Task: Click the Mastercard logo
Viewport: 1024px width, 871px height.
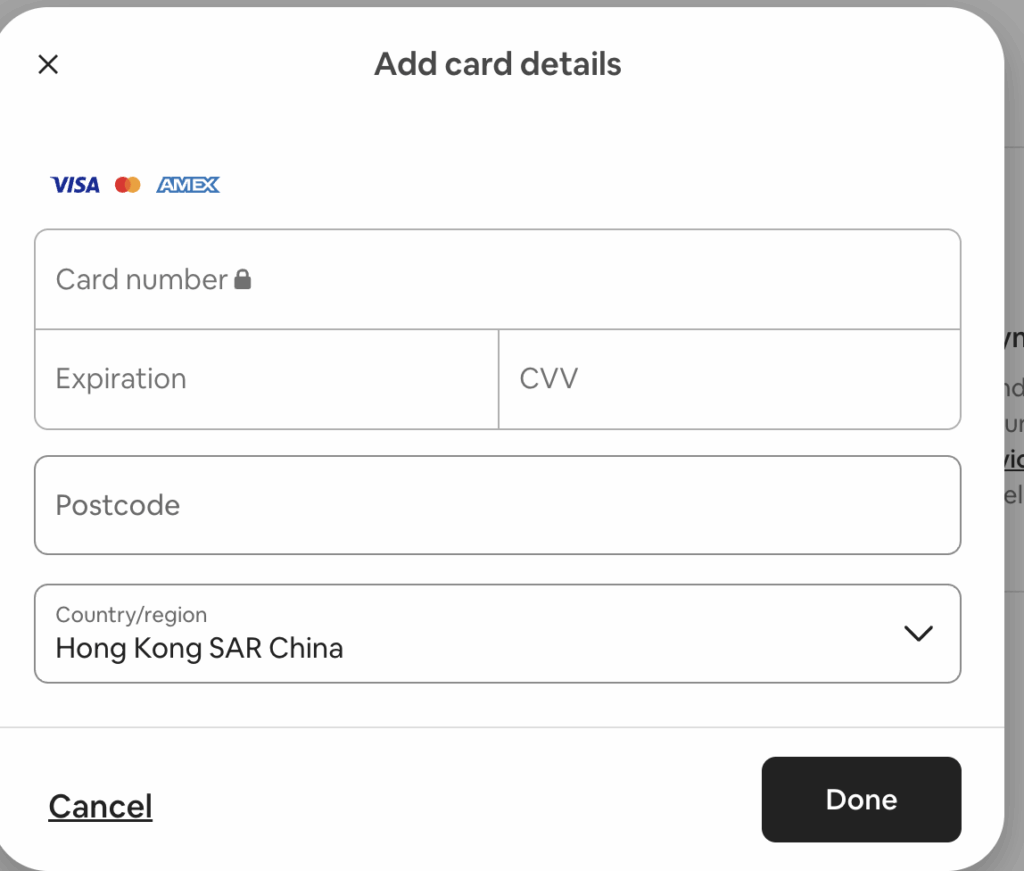Action: click(x=127, y=185)
